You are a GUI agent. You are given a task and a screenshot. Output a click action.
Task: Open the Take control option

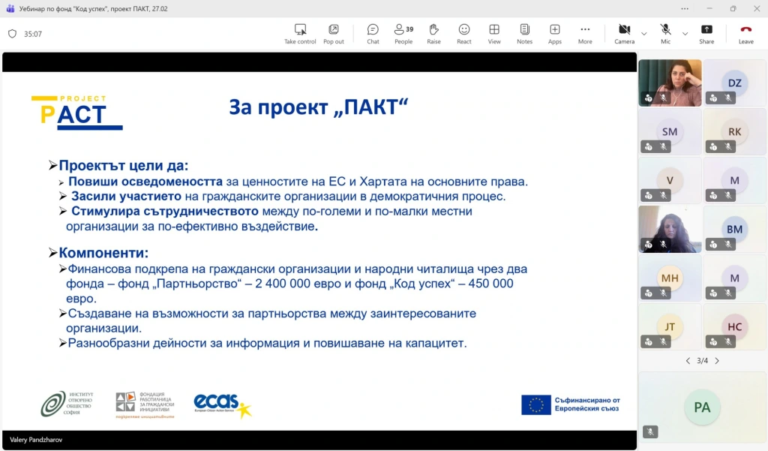coord(300,34)
